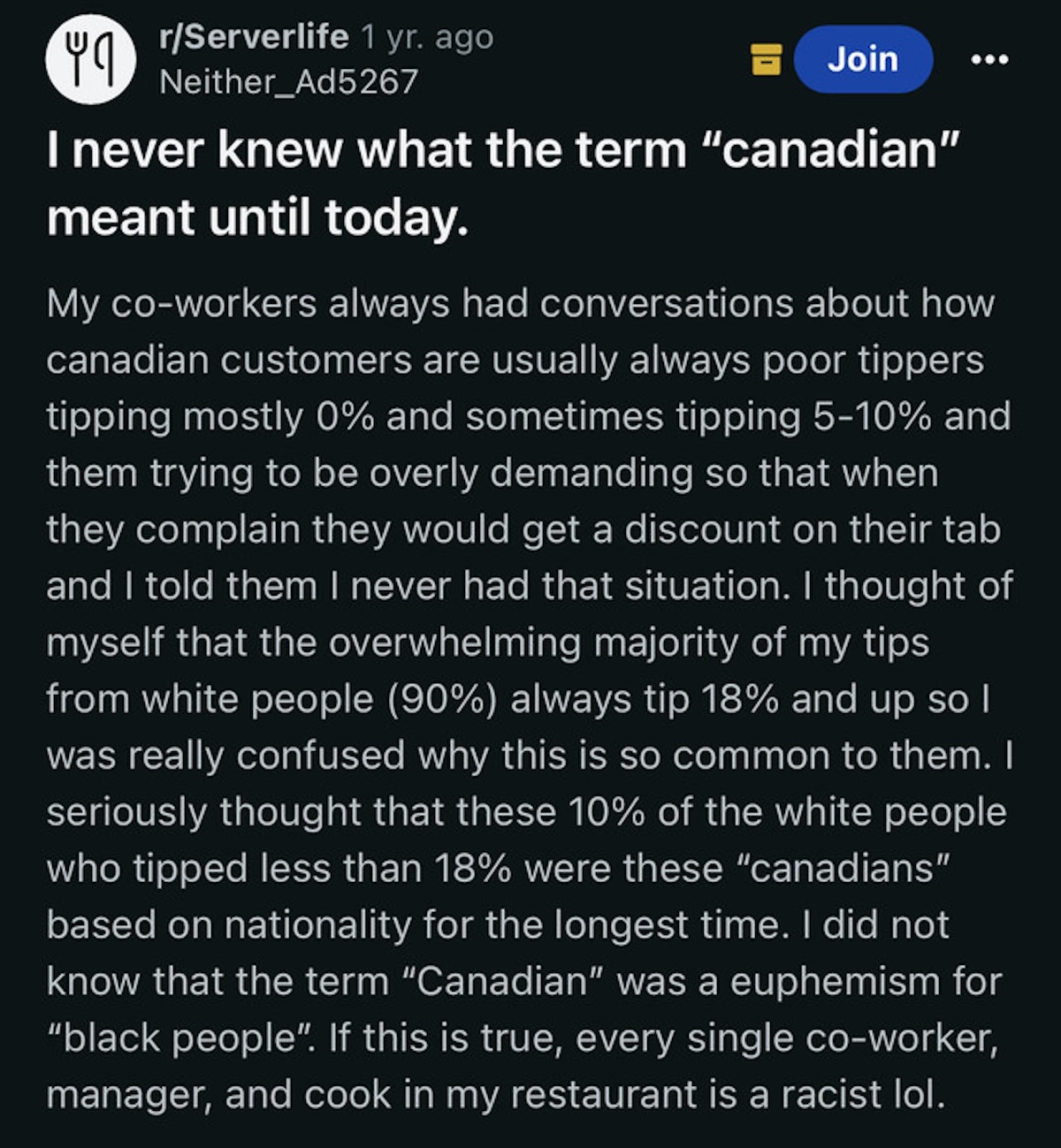This screenshot has width=1061, height=1148.
Task: Click the word "today." in the post title
Action: coord(396,217)
